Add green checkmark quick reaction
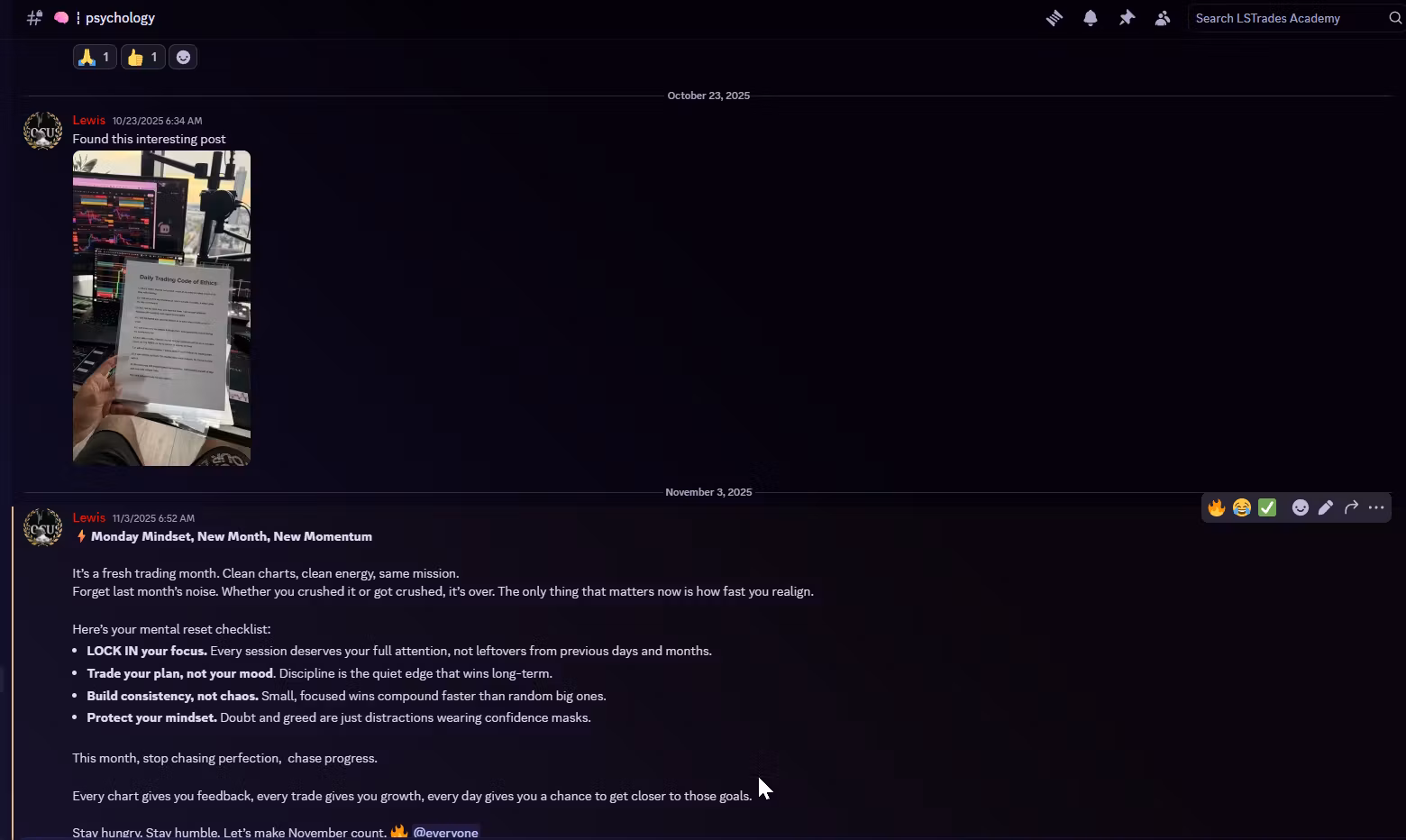Screen dimensions: 1406x840 pos(1267,507)
